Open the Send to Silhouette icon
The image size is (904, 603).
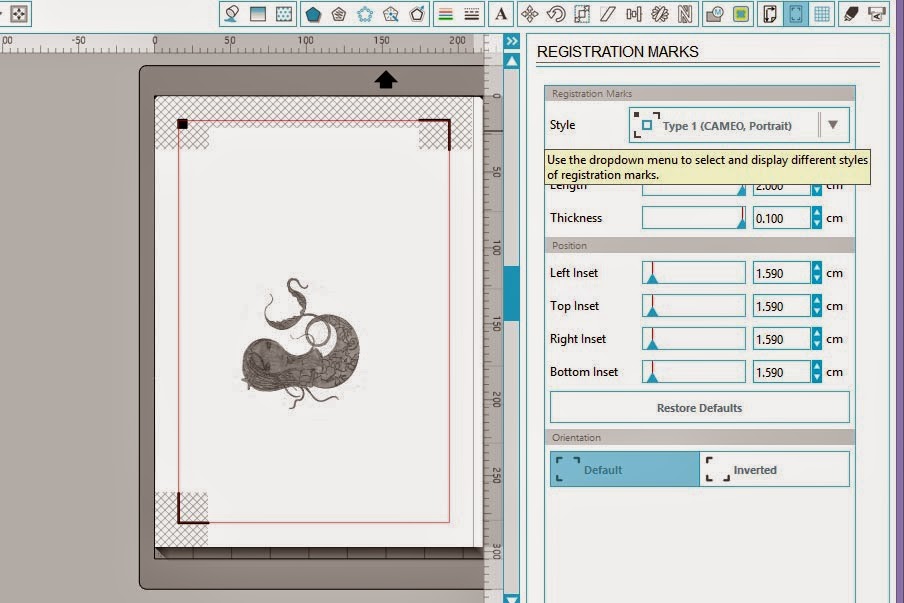[x=877, y=14]
